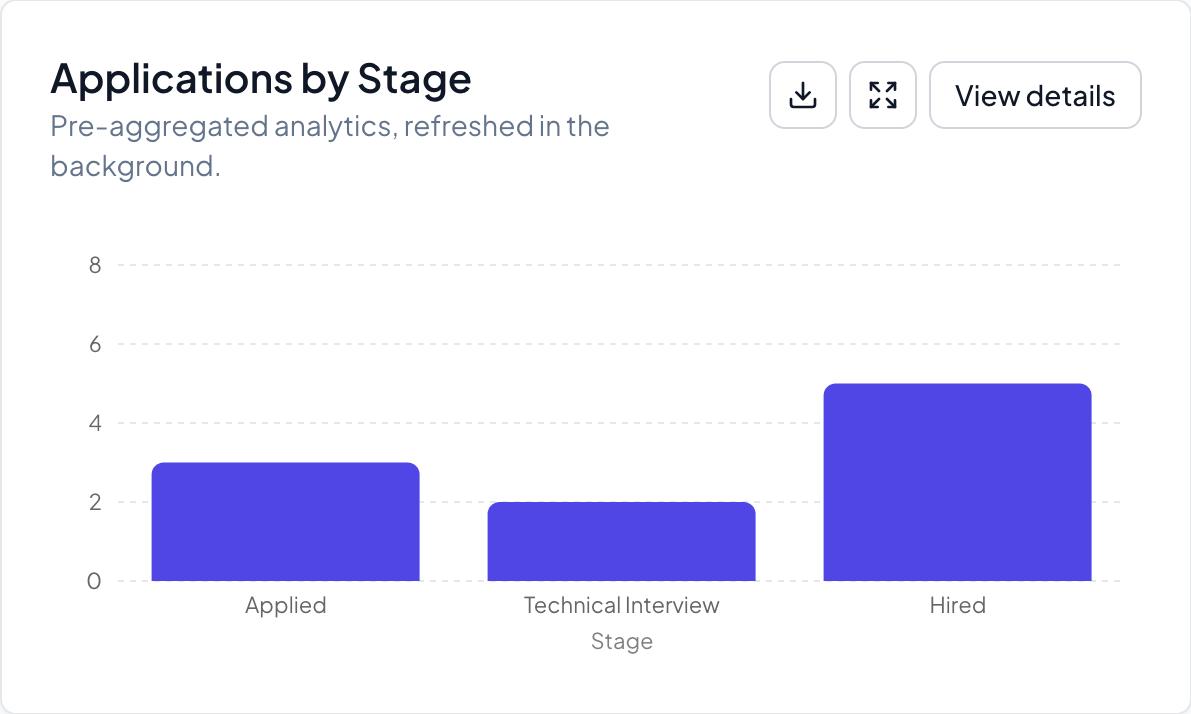The width and height of the screenshot is (1191, 714).
Task: Select the Hired bar
Action: point(957,482)
